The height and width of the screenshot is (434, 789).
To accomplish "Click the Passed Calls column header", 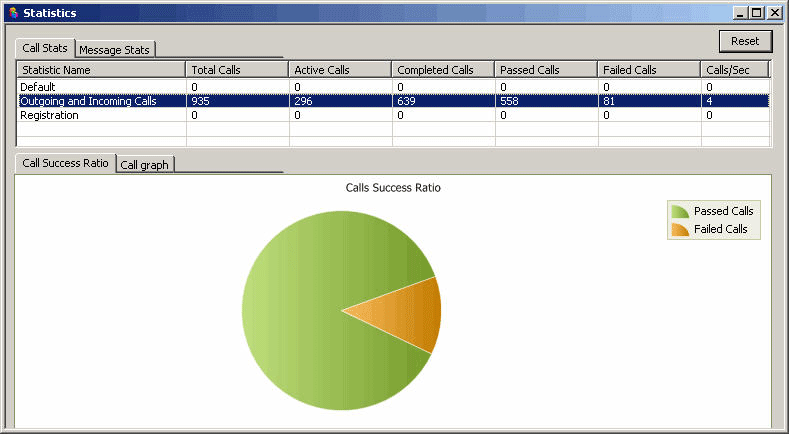I will (546, 70).
